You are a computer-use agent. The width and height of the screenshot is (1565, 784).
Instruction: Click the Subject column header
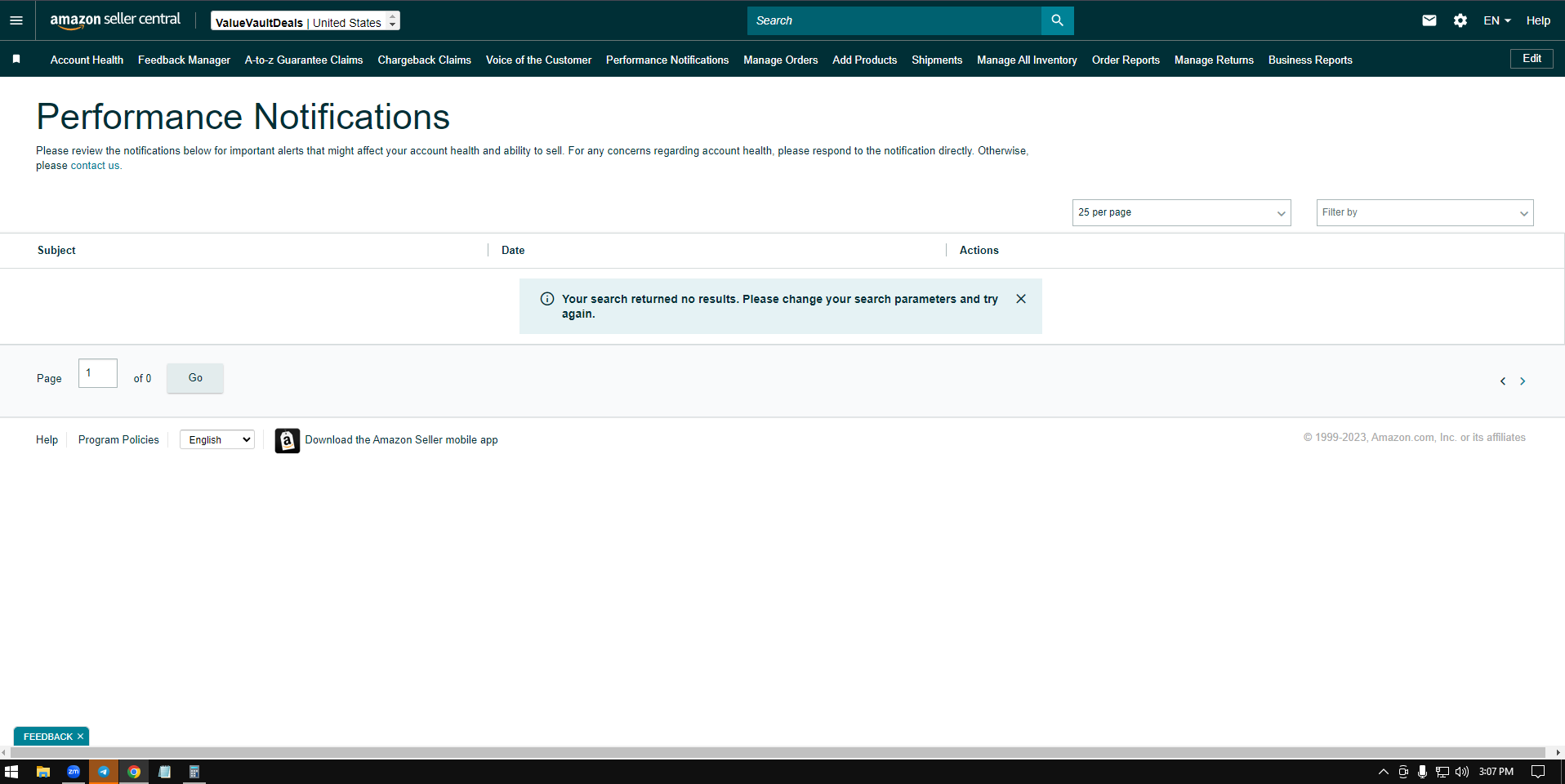tap(56, 250)
